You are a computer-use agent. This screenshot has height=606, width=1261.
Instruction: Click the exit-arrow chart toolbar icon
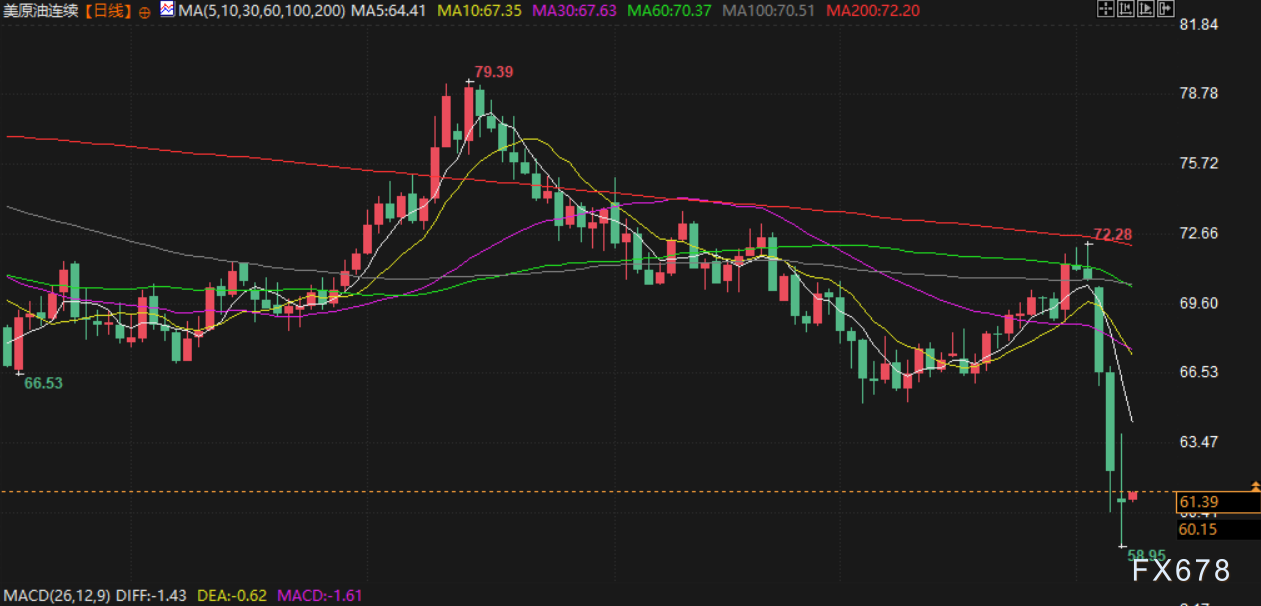[1164, 10]
